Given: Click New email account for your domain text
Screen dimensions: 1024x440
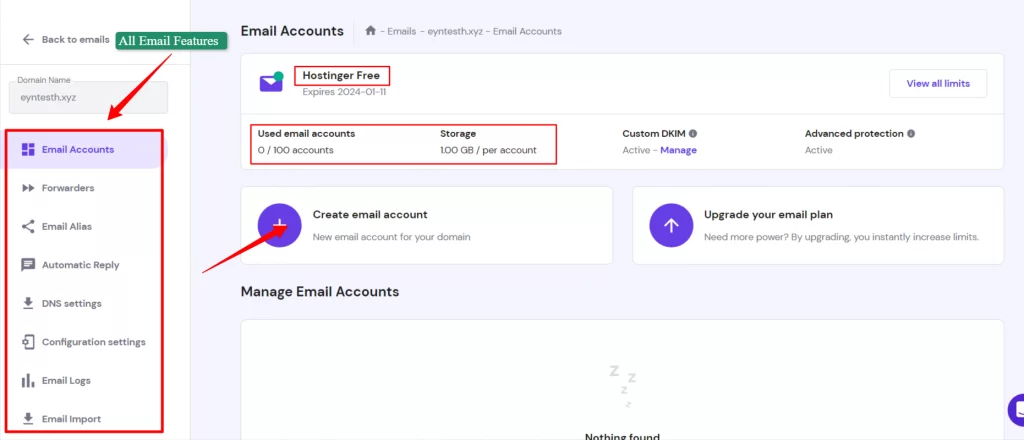Looking at the screenshot, I should [x=391, y=237].
